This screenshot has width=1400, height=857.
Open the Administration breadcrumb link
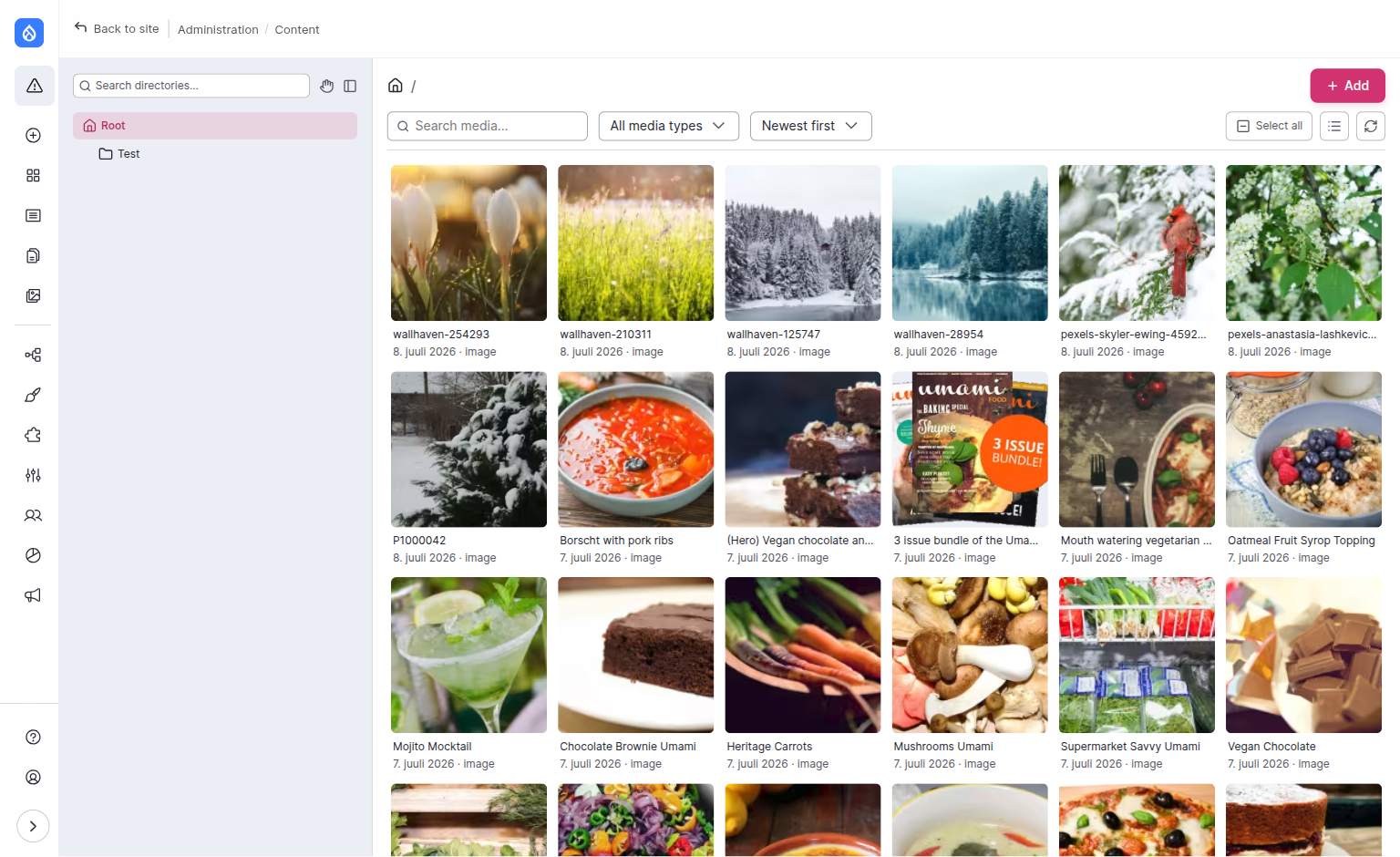[218, 29]
